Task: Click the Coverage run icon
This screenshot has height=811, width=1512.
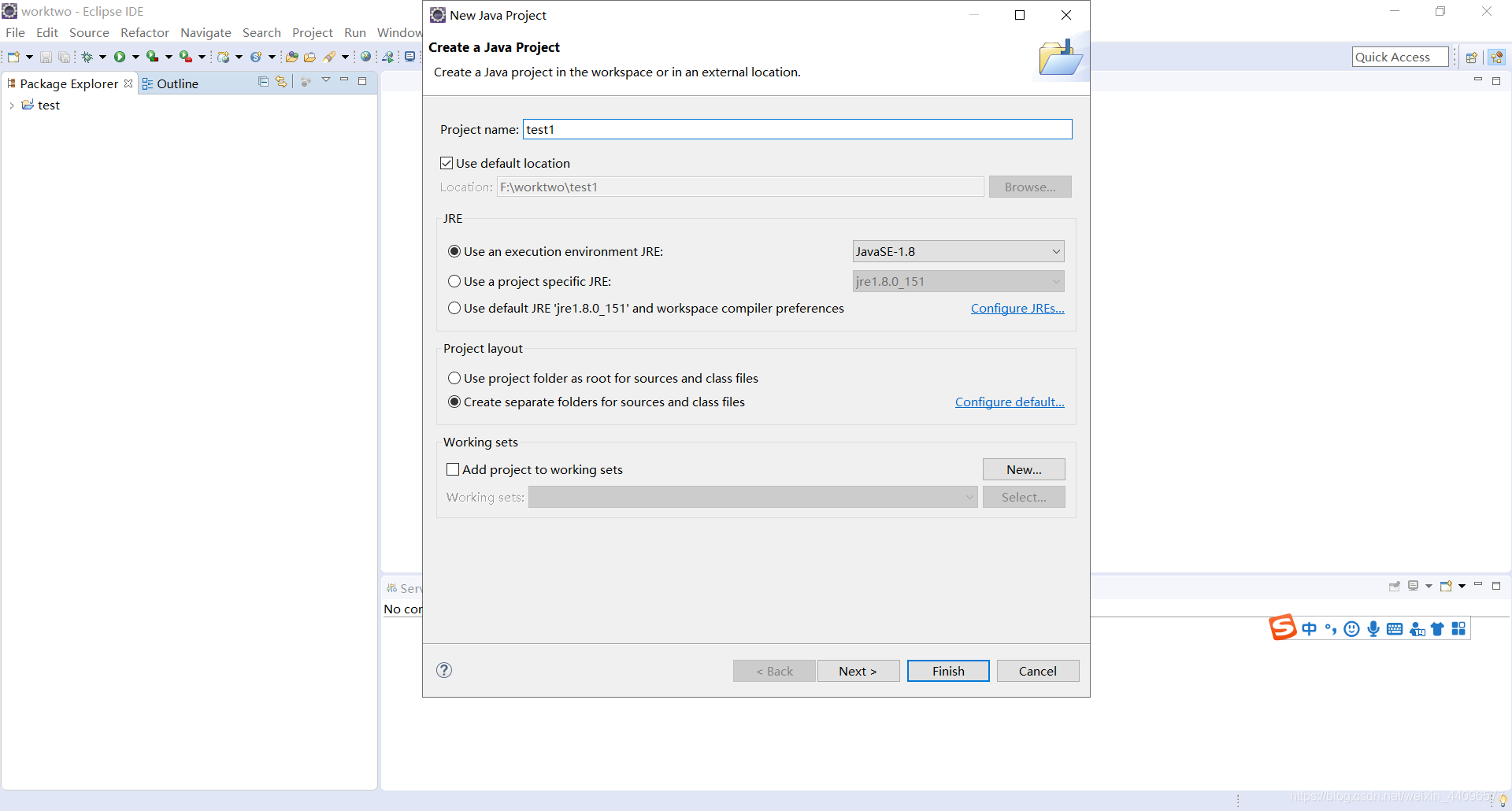Action: [x=152, y=57]
